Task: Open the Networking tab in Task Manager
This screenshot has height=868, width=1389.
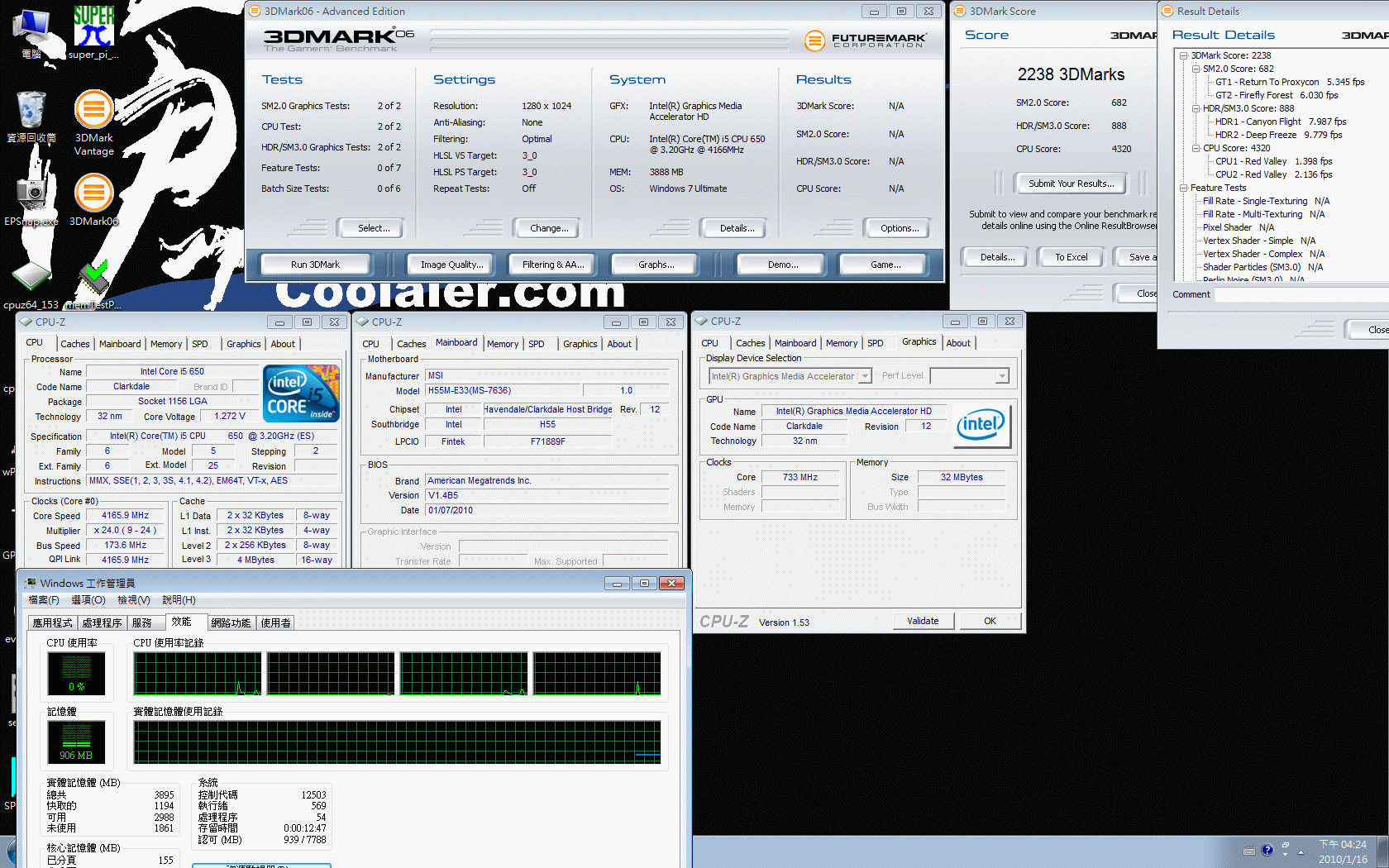Action: (x=231, y=623)
